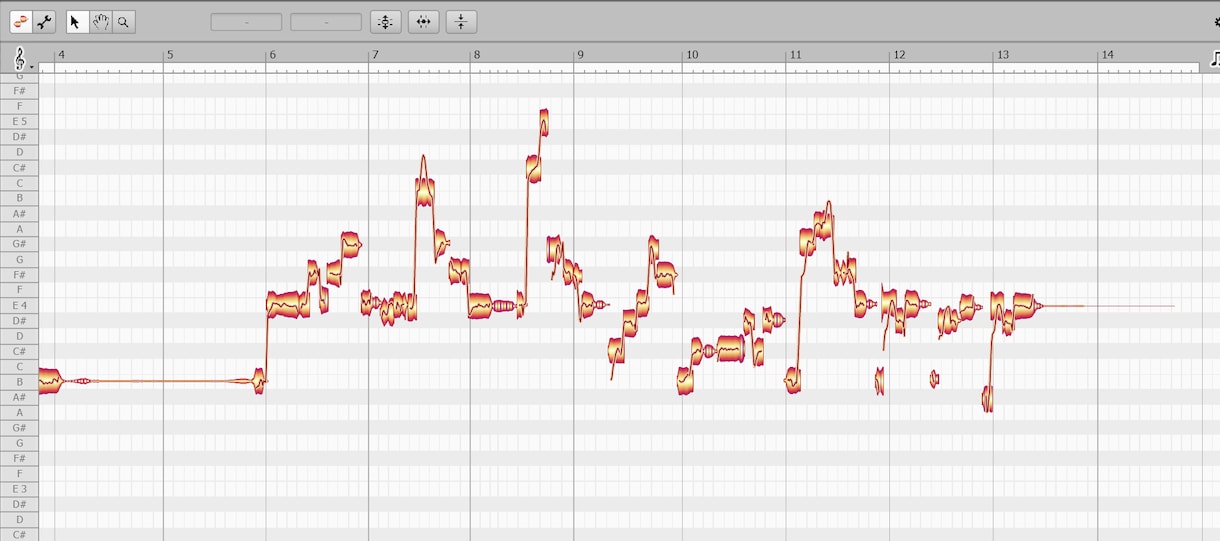Click the E 5 pitch label
1220x541 pixels.
(19, 121)
